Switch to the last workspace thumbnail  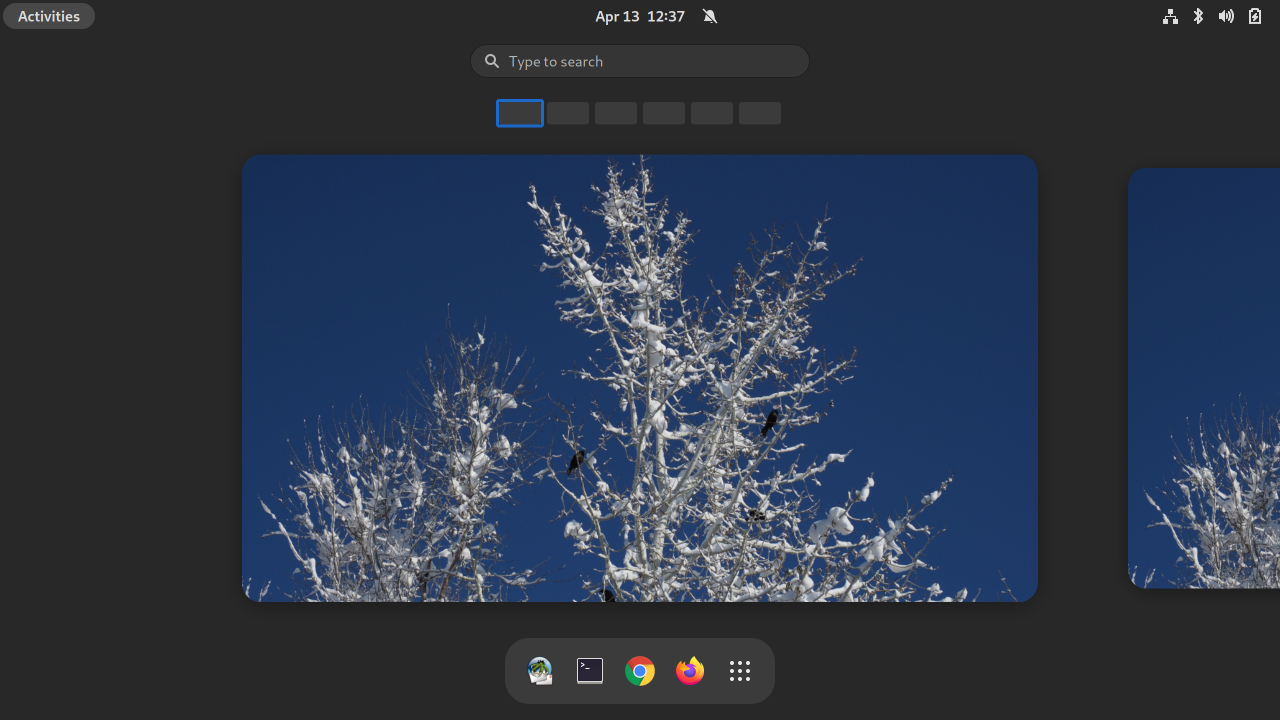(x=759, y=113)
